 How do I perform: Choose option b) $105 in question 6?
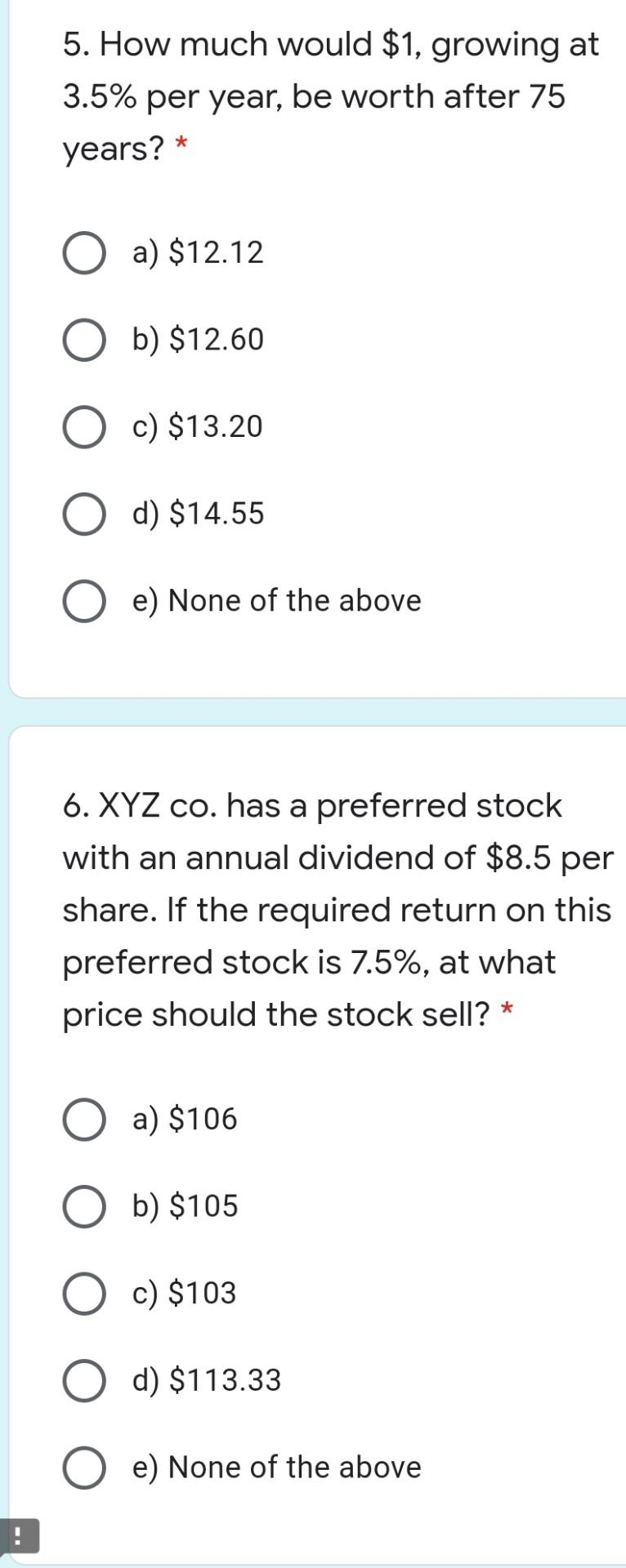[83, 1207]
